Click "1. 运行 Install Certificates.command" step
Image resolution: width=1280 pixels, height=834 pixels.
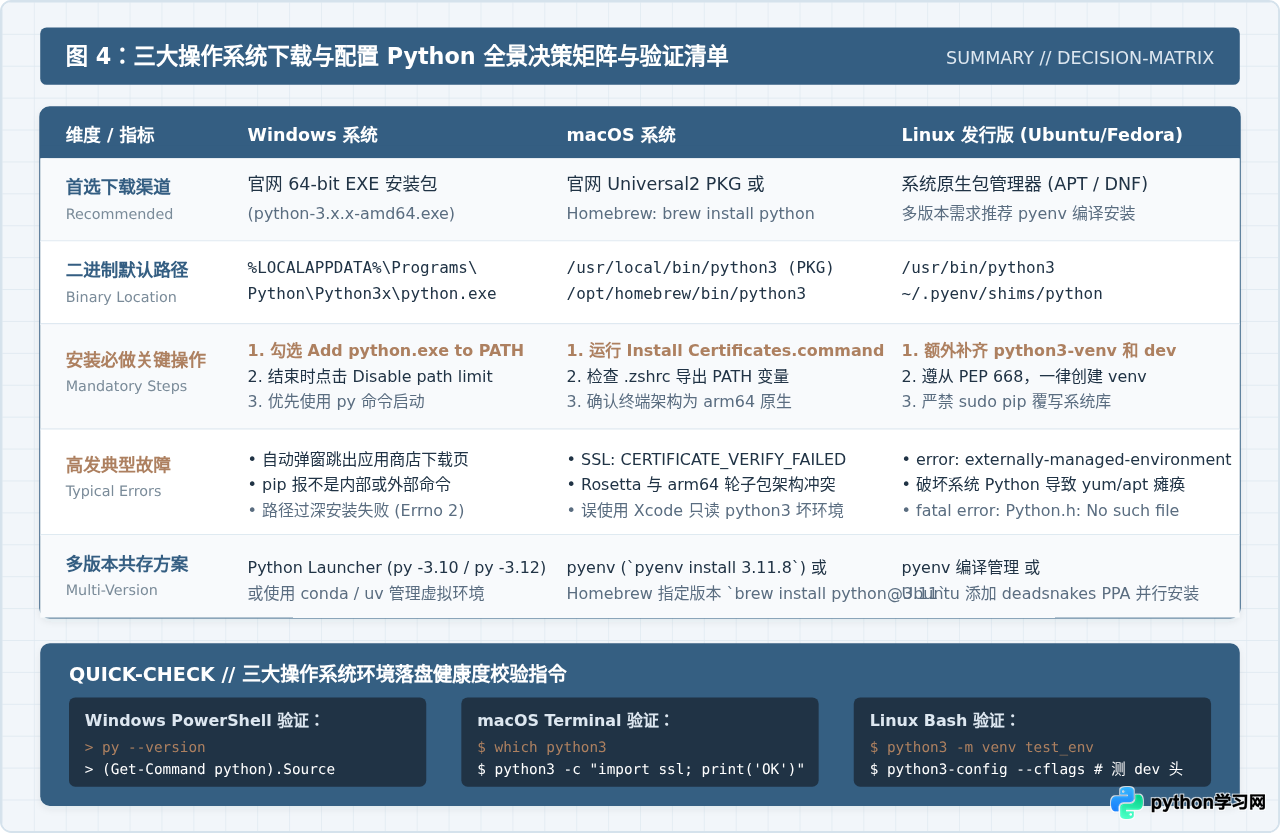[725, 351]
